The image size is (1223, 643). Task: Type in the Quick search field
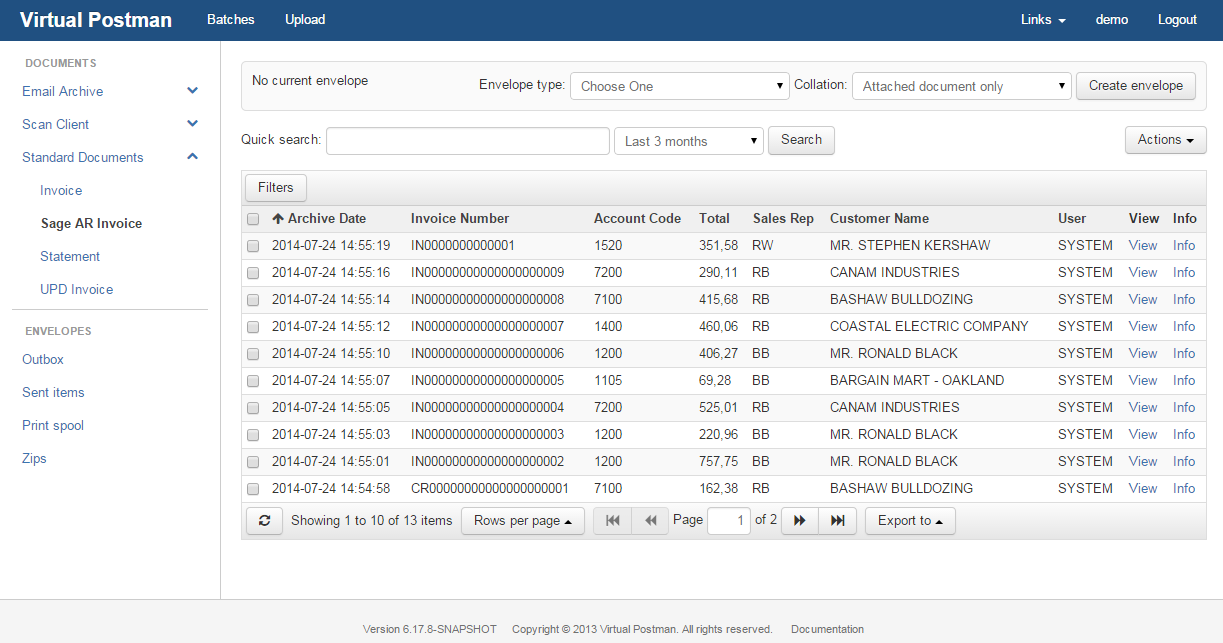(x=467, y=140)
